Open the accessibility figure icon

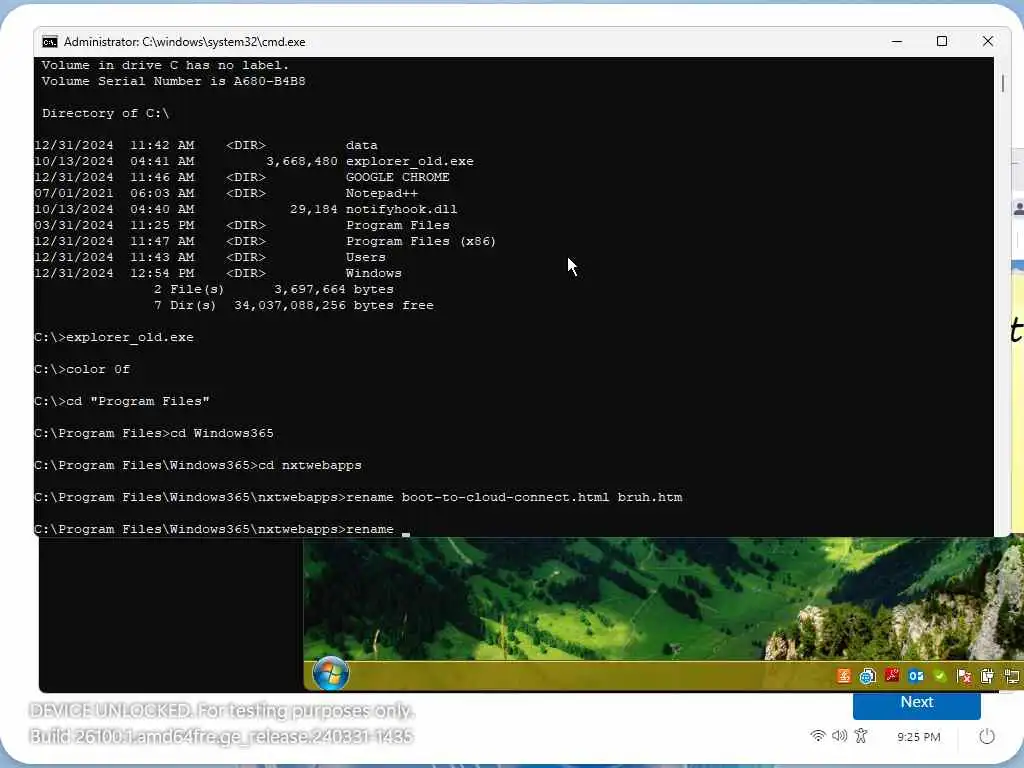pyautogui.click(x=861, y=736)
